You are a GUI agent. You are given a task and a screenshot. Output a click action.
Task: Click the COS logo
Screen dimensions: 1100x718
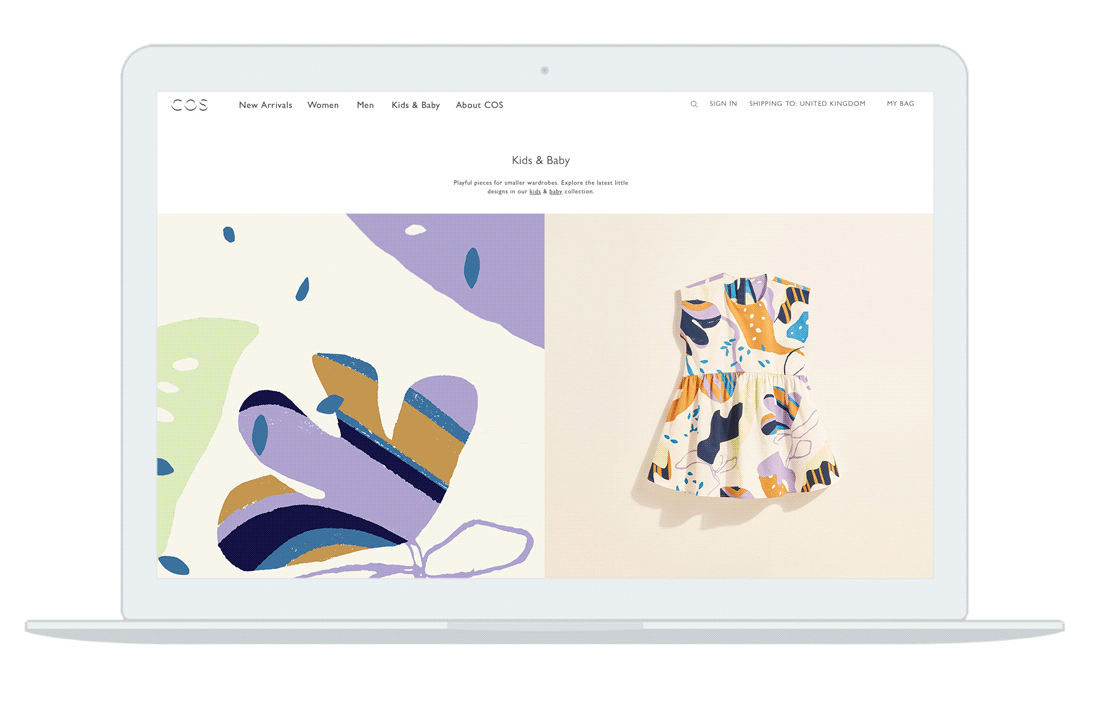click(189, 105)
